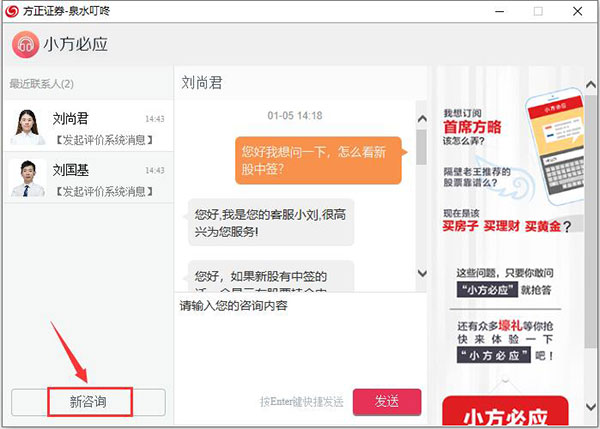The height and width of the screenshot is (429, 600).
Task: Click the 首席方略 ad headline
Action: tap(472, 127)
